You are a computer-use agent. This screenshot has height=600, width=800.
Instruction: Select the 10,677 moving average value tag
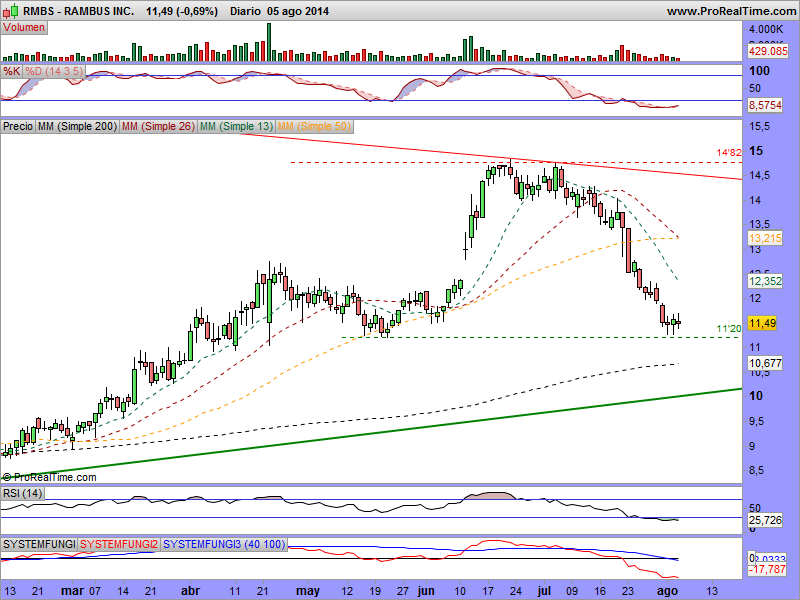(x=765, y=363)
